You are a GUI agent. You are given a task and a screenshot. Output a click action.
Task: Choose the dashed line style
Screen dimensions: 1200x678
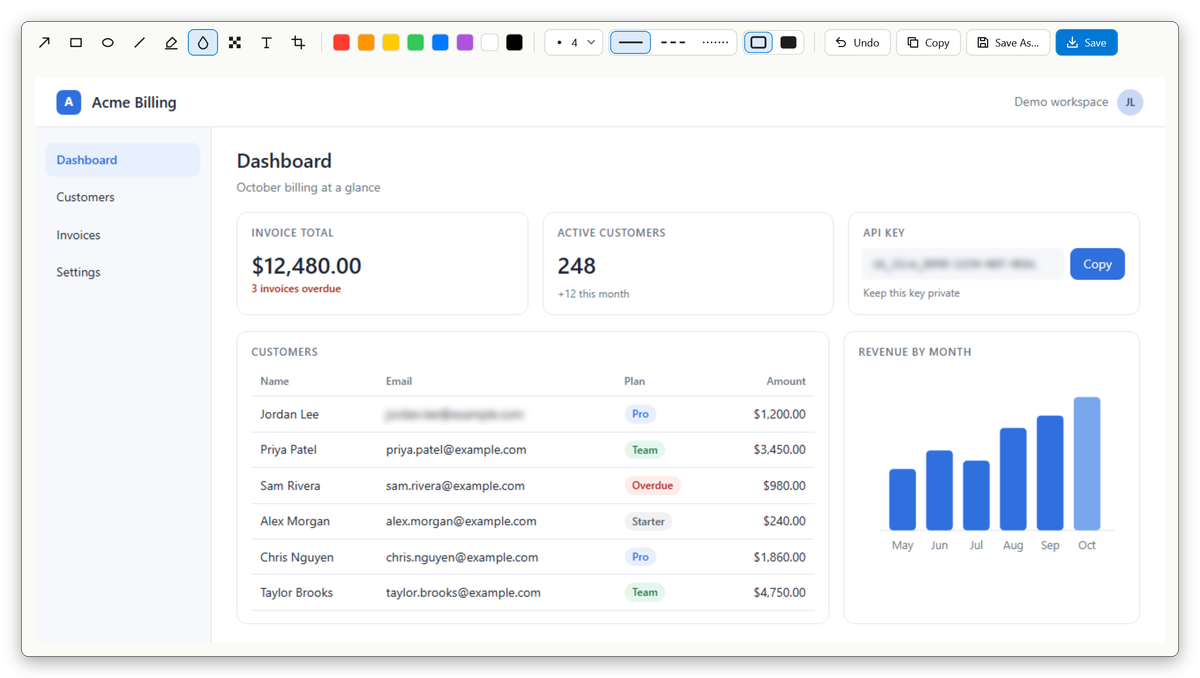673,43
